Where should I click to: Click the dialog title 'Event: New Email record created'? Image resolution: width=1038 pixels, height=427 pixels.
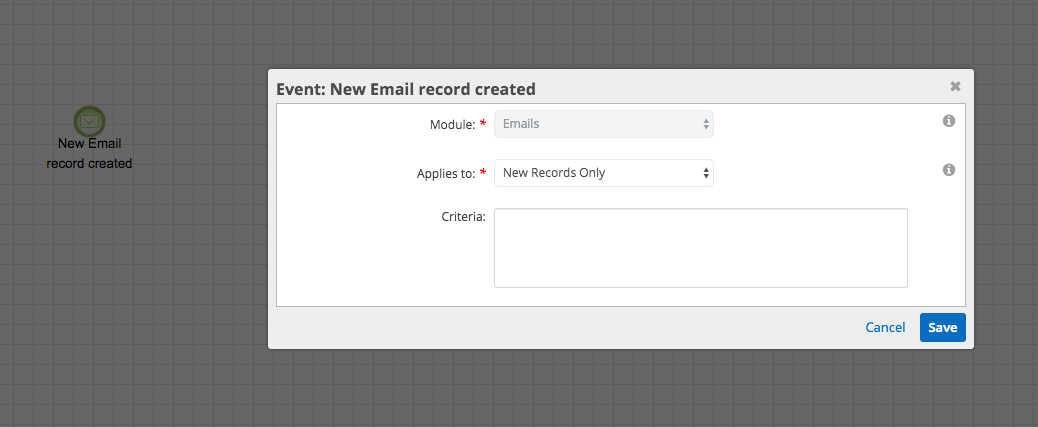[406, 89]
